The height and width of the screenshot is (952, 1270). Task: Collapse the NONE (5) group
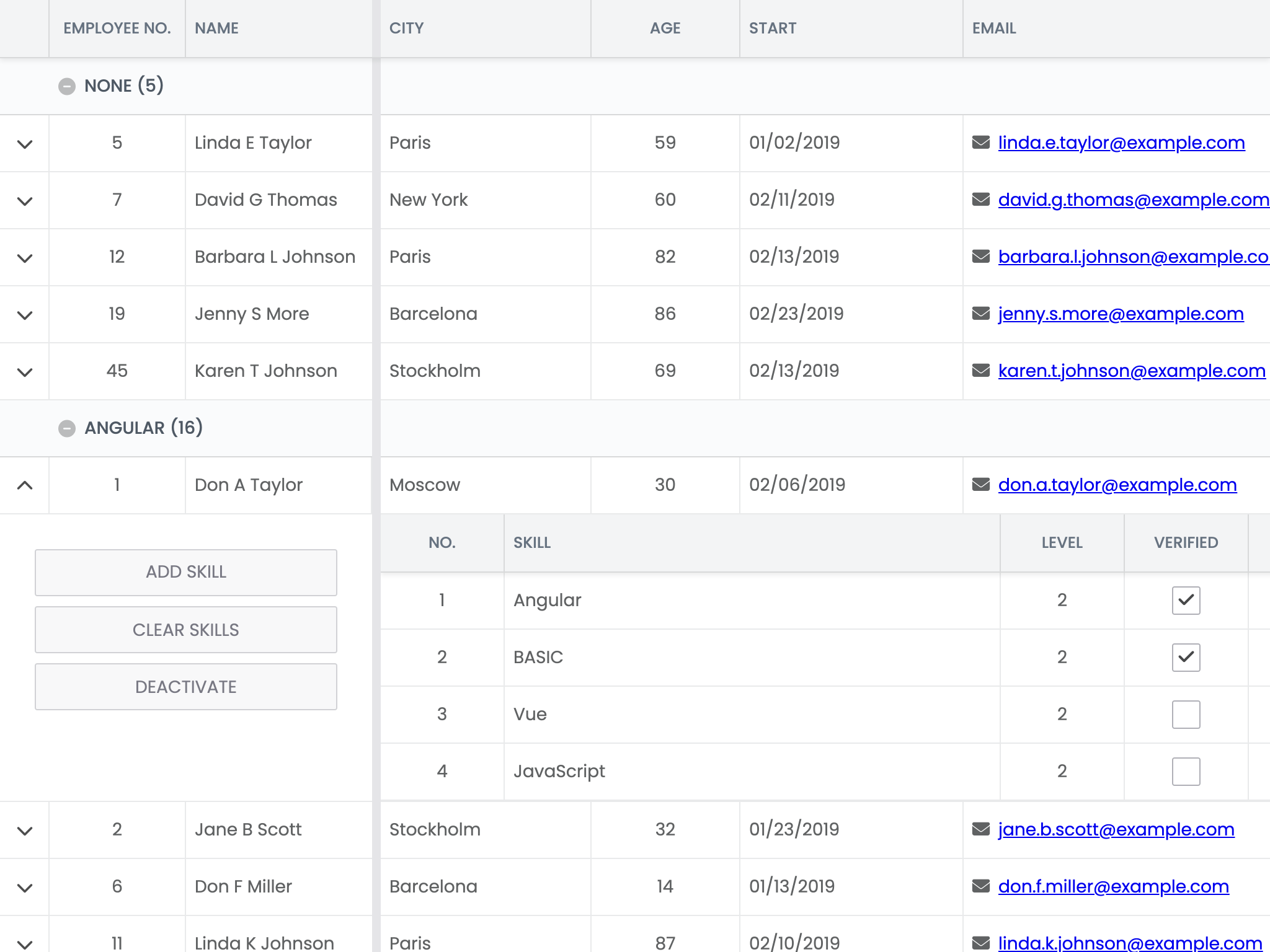click(x=67, y=86)
